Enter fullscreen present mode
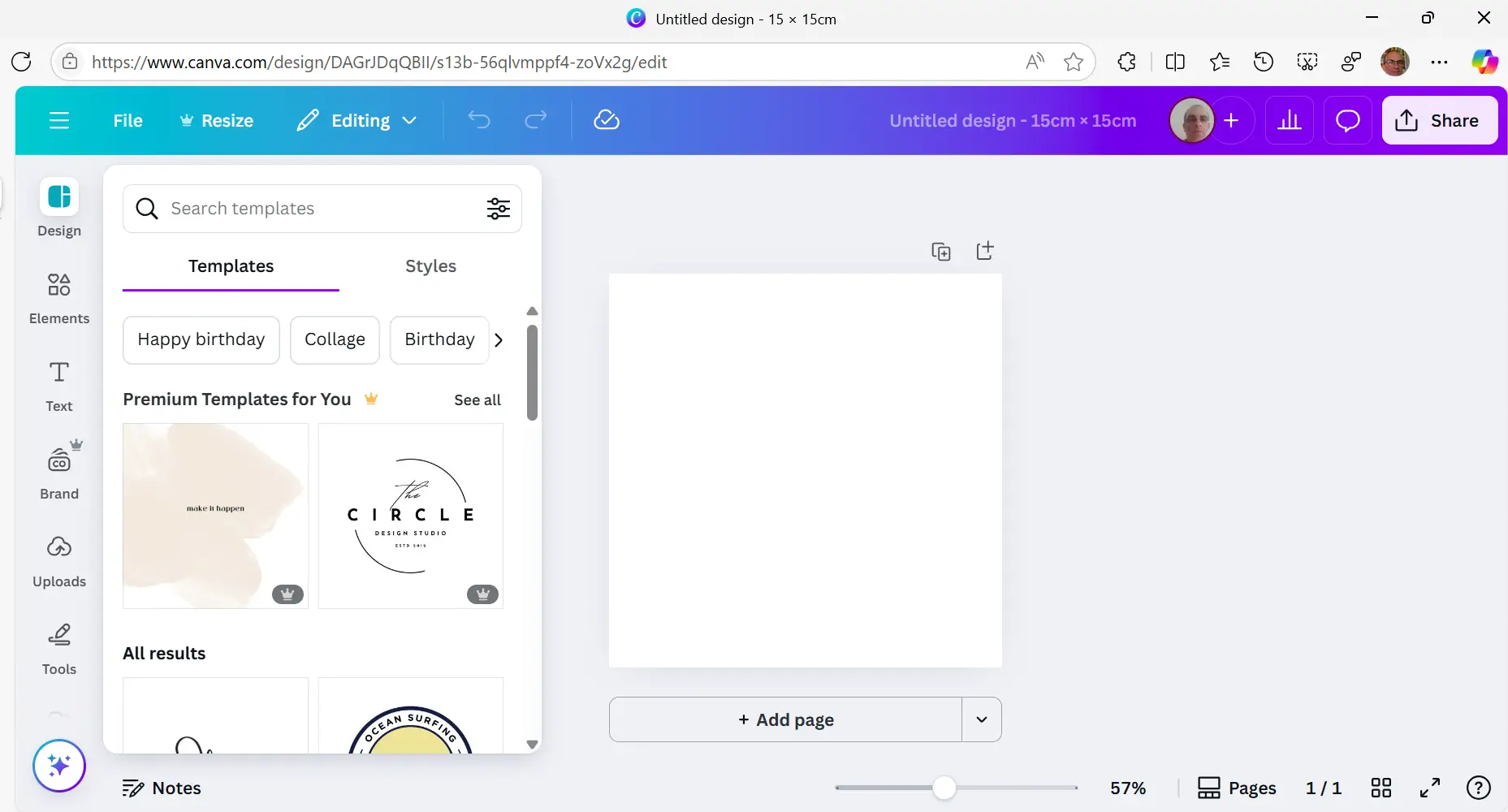 click(x=1430, y=788)
